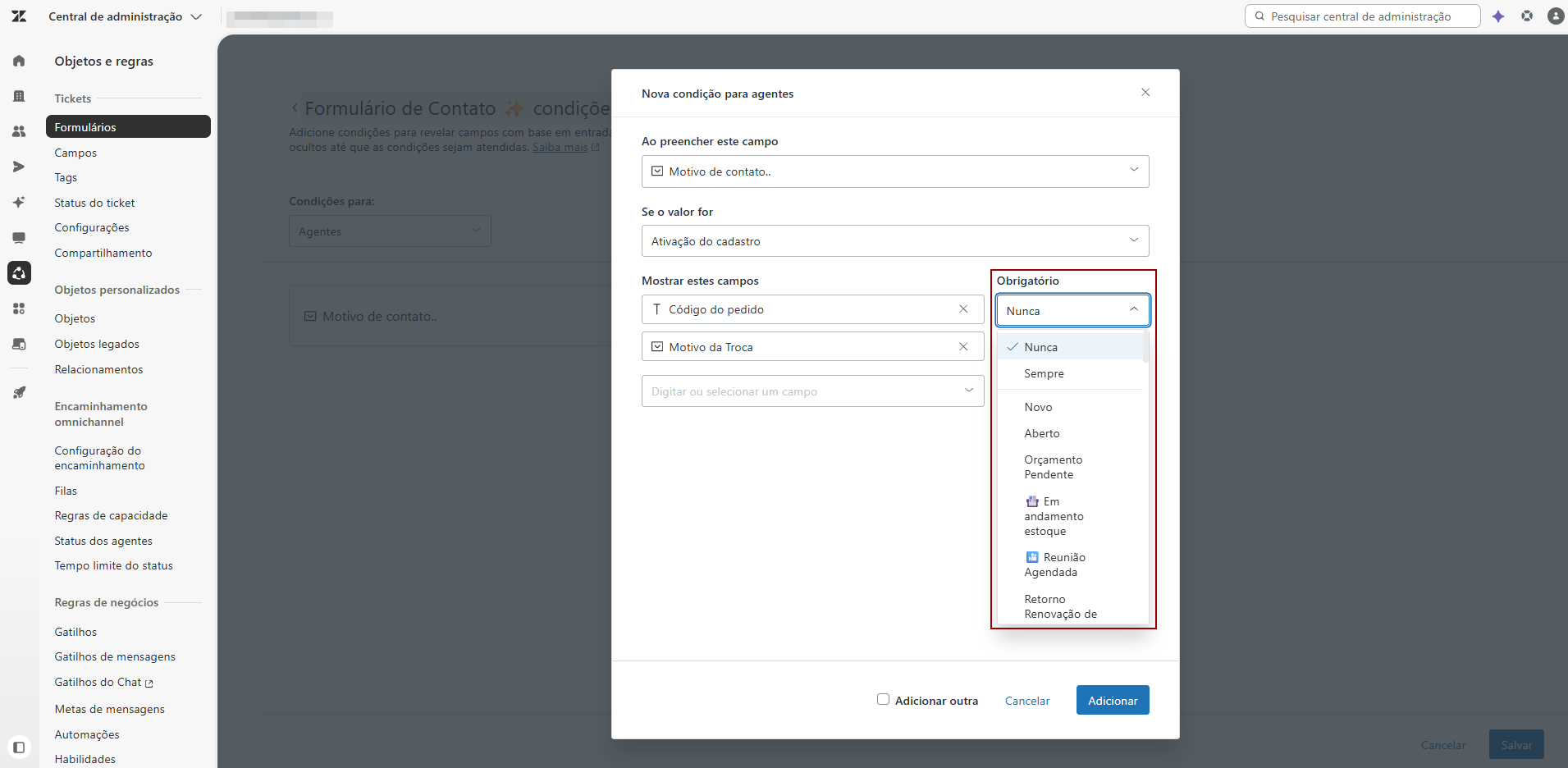Open the Digitar ou selecionar um campo dropdown
The height and width of the screenshot is (768, 1568).
coord(812,391)
